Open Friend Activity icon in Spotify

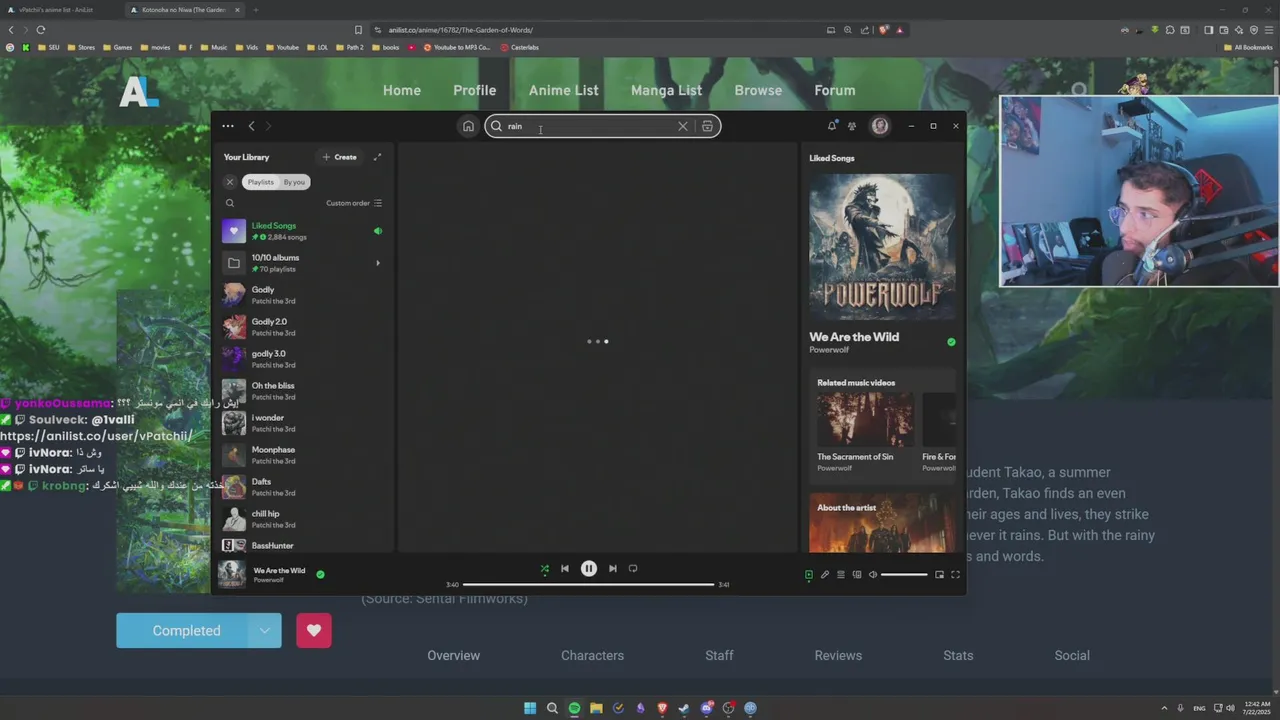point(852,126)
